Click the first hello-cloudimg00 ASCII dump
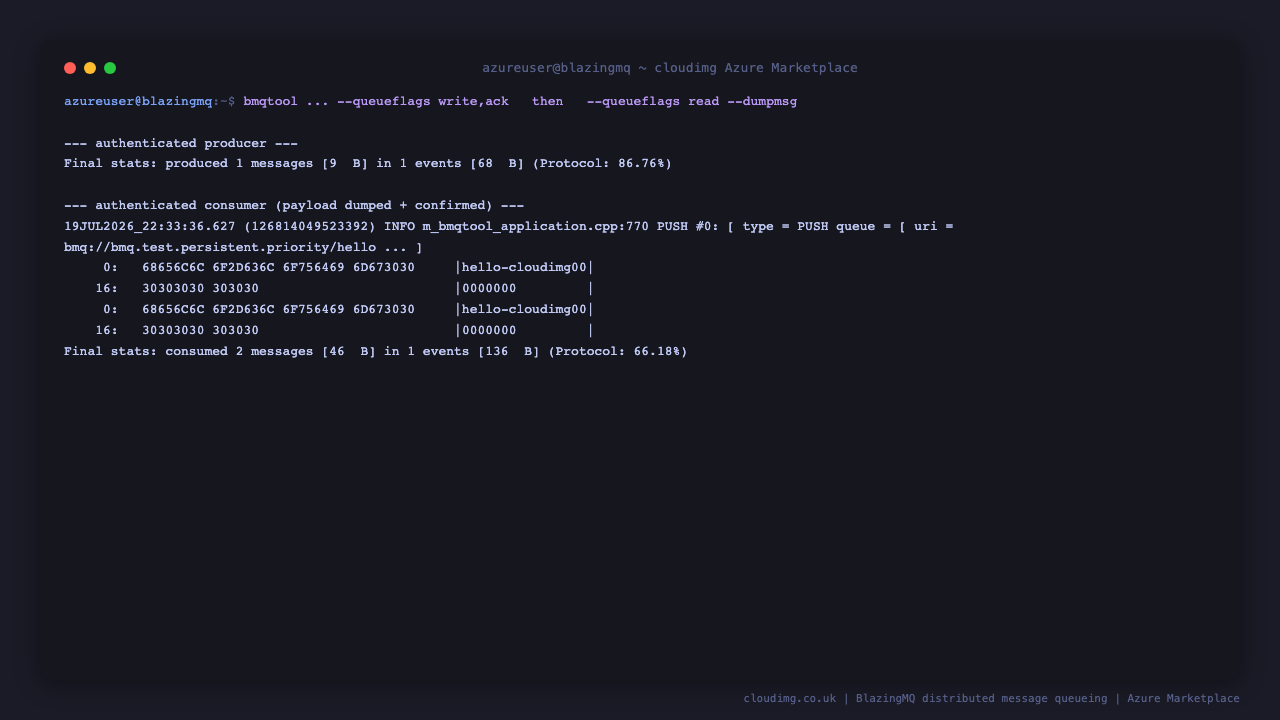Image resolution: width=1280 pixels, height=720 pixels. tap(524, 268)
